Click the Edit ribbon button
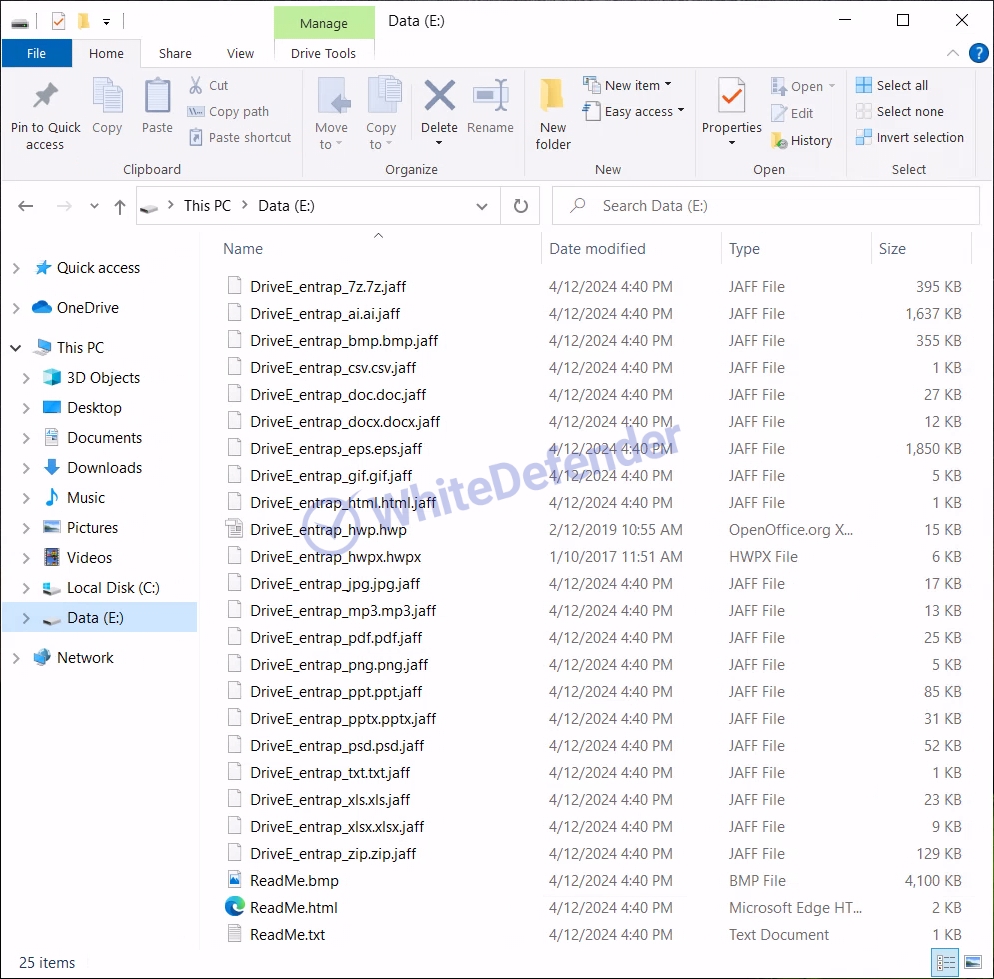This screenshot has width=994, height=979. click(792, 113)
